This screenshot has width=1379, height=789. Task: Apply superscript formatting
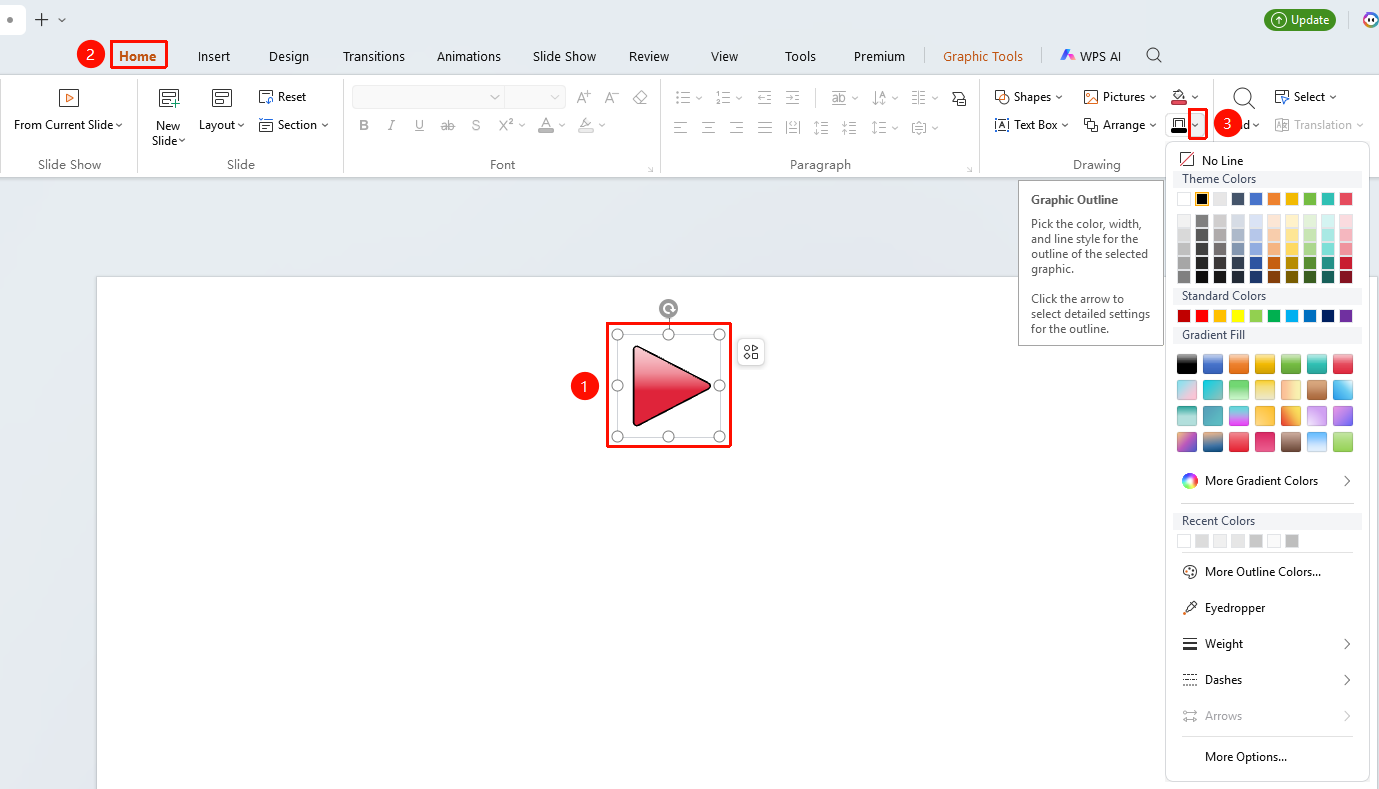505,125
